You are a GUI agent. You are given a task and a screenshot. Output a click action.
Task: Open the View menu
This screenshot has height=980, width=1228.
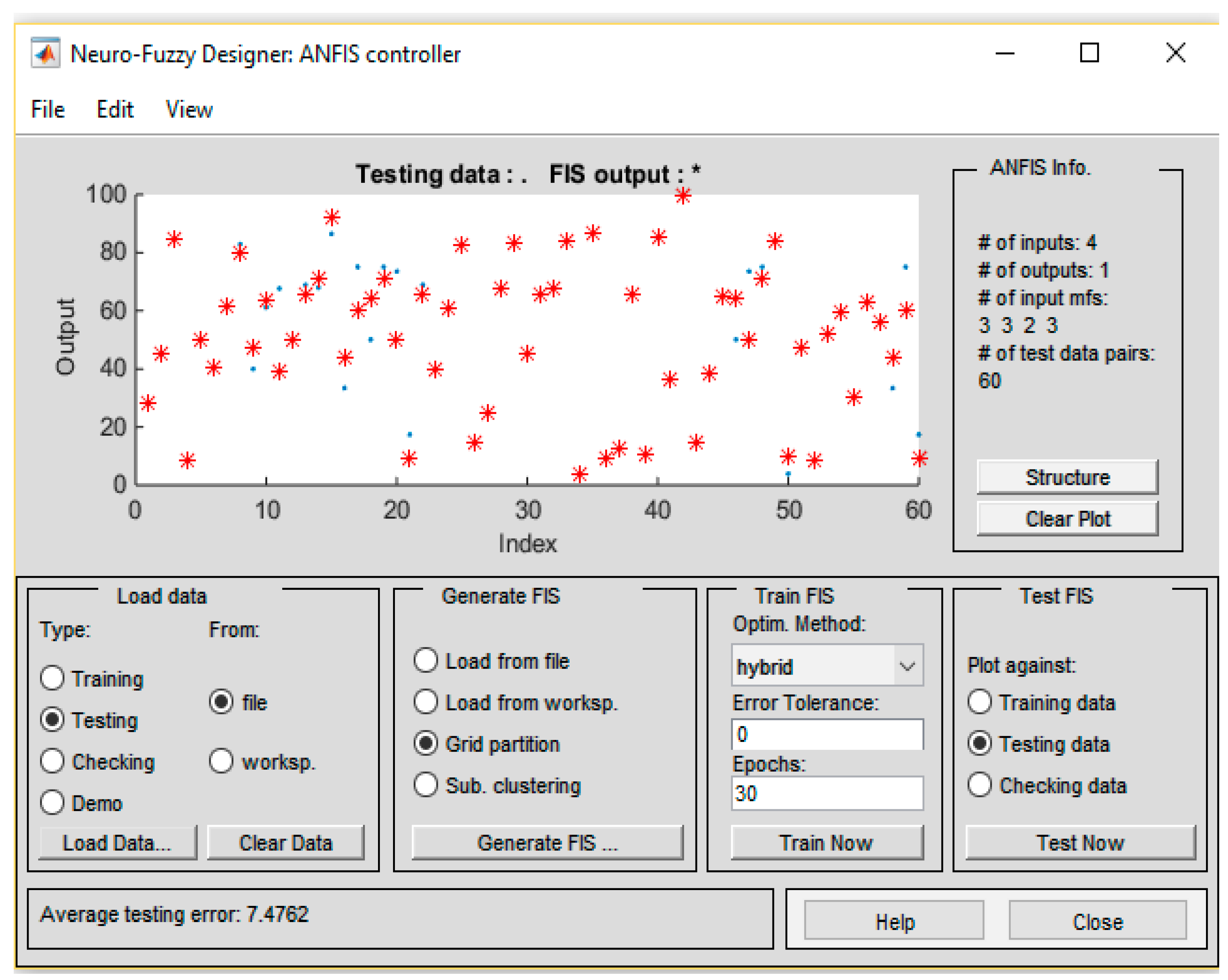point(189,109)
